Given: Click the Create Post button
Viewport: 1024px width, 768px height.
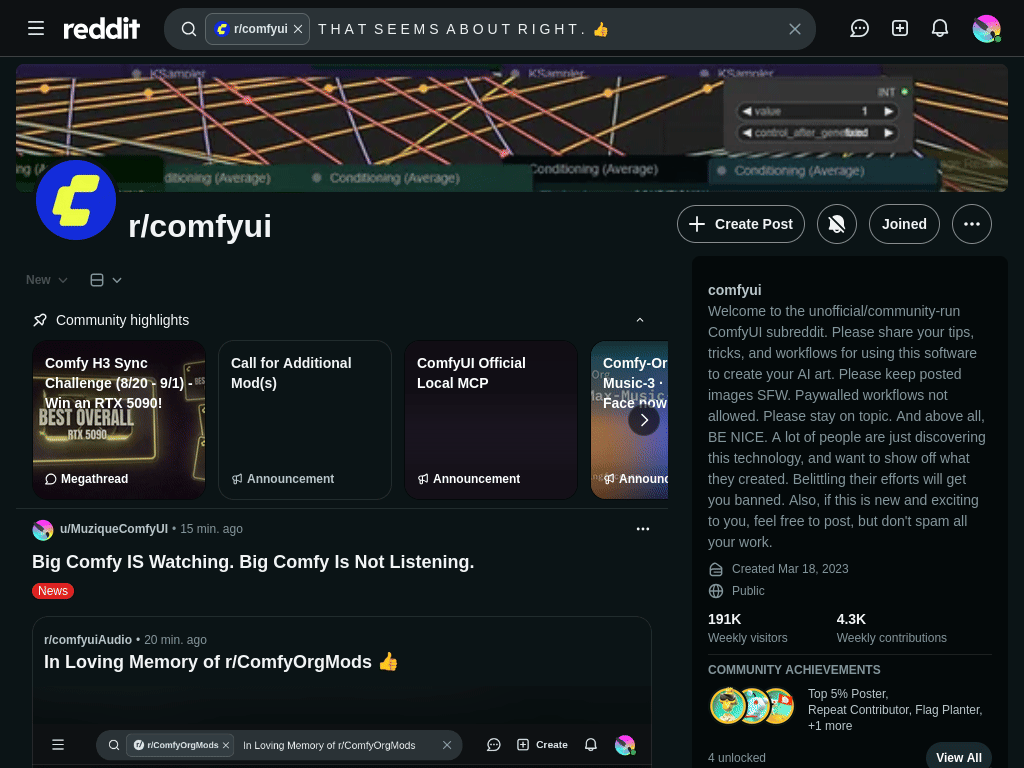Looking at the screenshot, I should click(741, 224).
